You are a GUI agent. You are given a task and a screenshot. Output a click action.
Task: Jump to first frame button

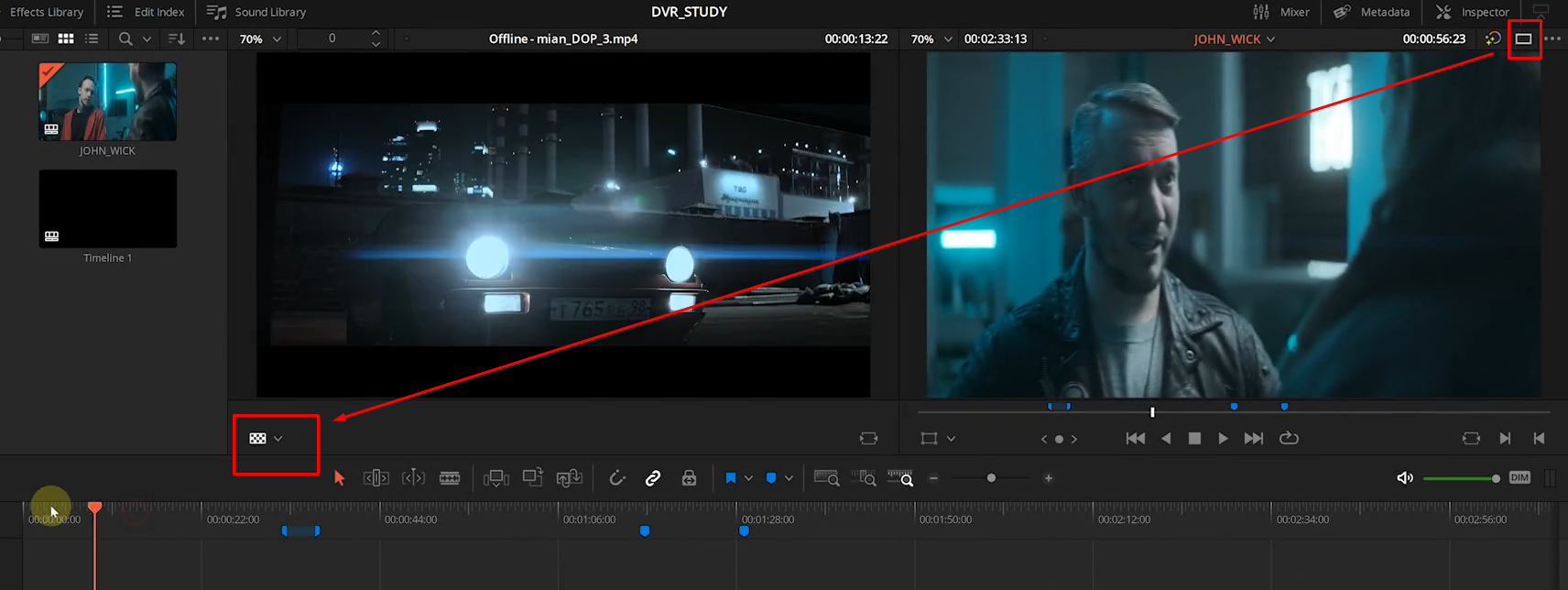pyautogui.click(x=1136, y=439)
